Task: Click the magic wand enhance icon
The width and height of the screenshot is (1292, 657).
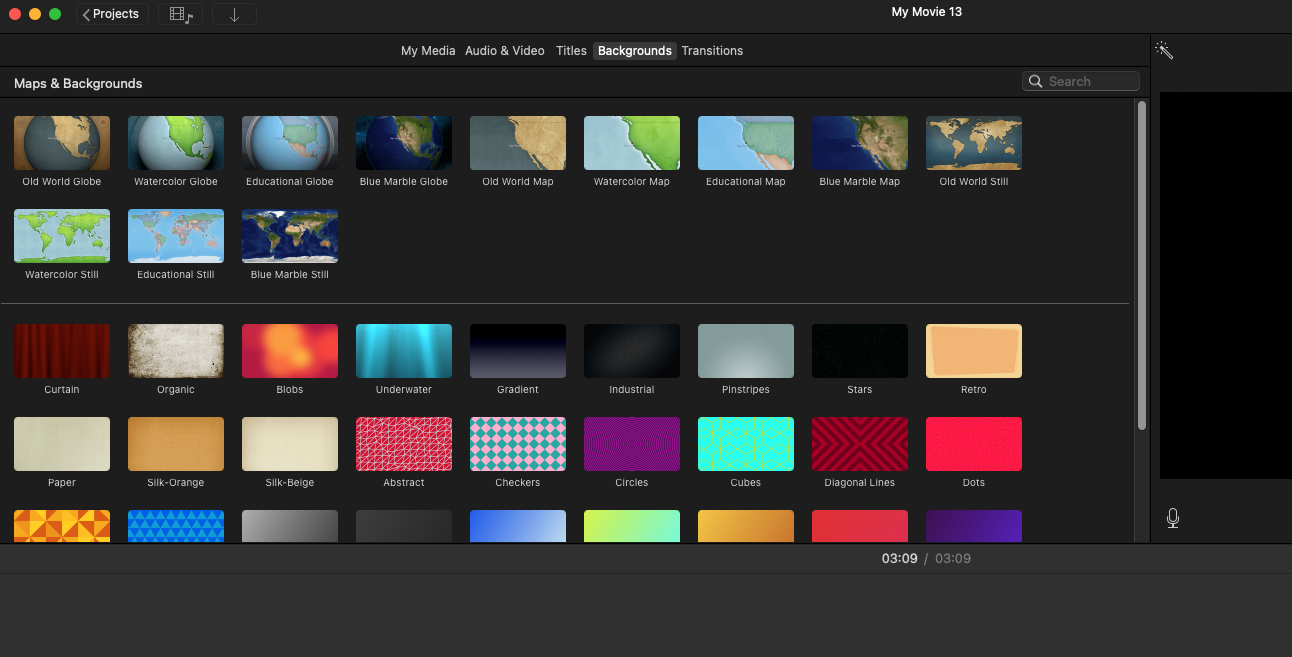Action: pos(1164,50)
